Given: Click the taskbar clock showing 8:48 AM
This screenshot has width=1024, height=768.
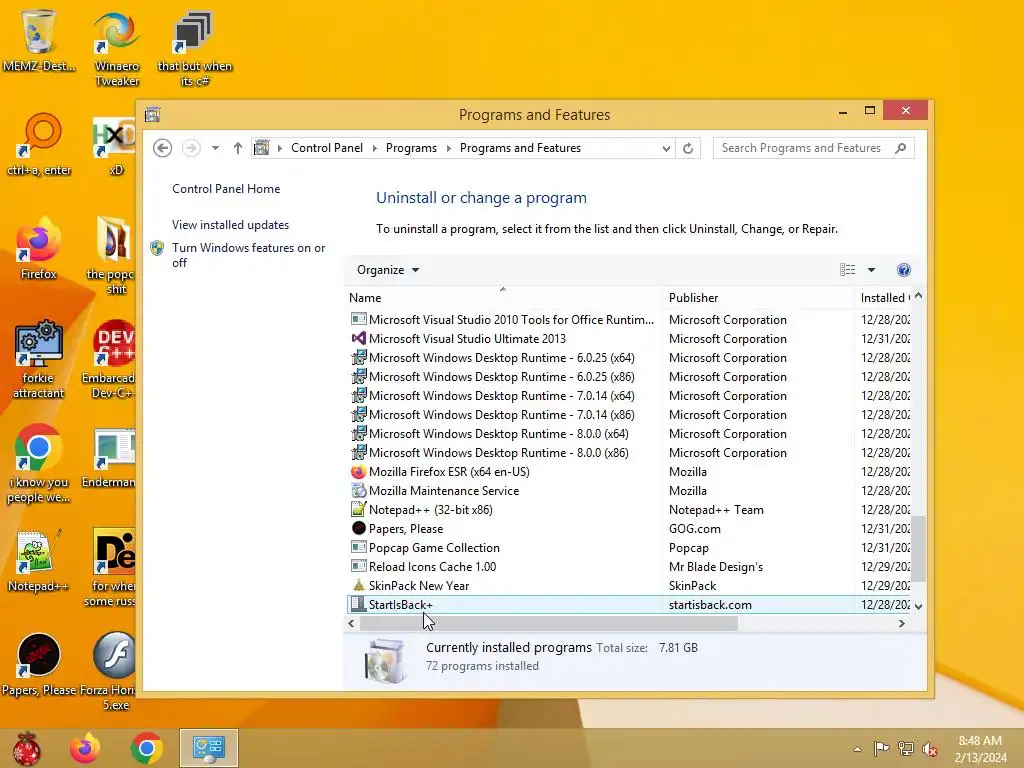Looking at the screenshot, I should point(980,749).
